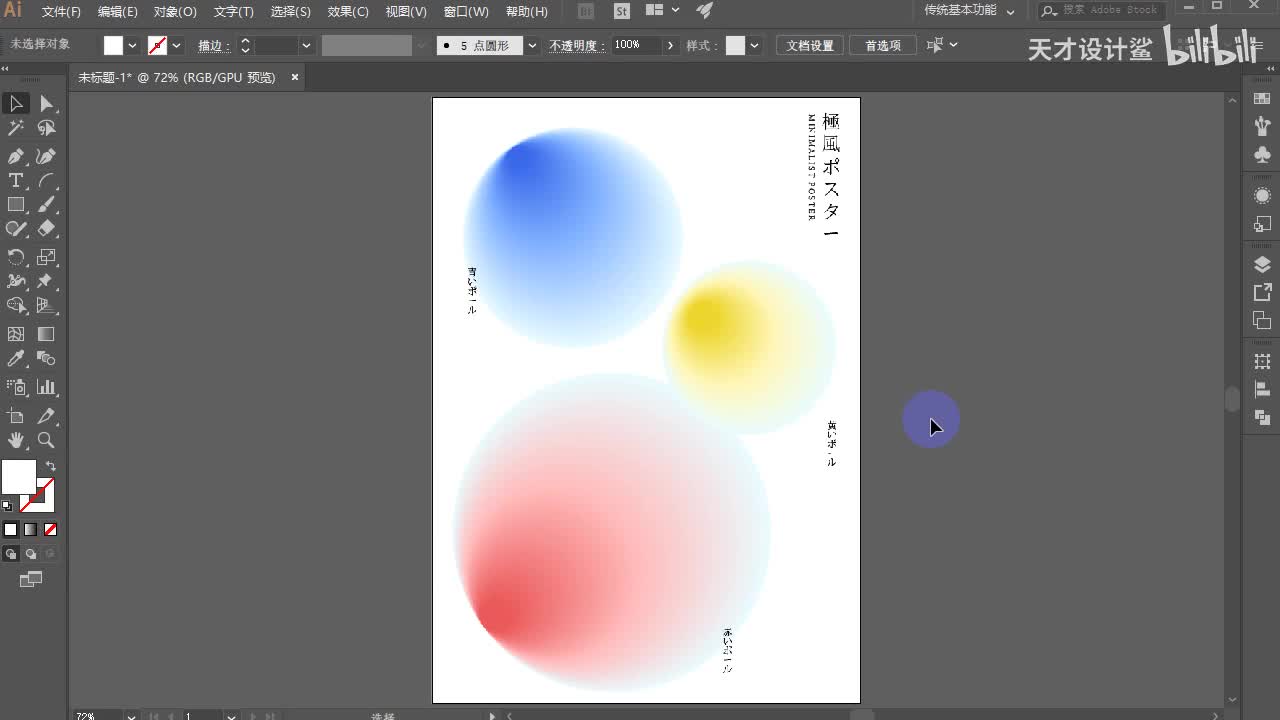Select the Shaper tool
The image size is (1280, 720).
(x=16, y=229)
